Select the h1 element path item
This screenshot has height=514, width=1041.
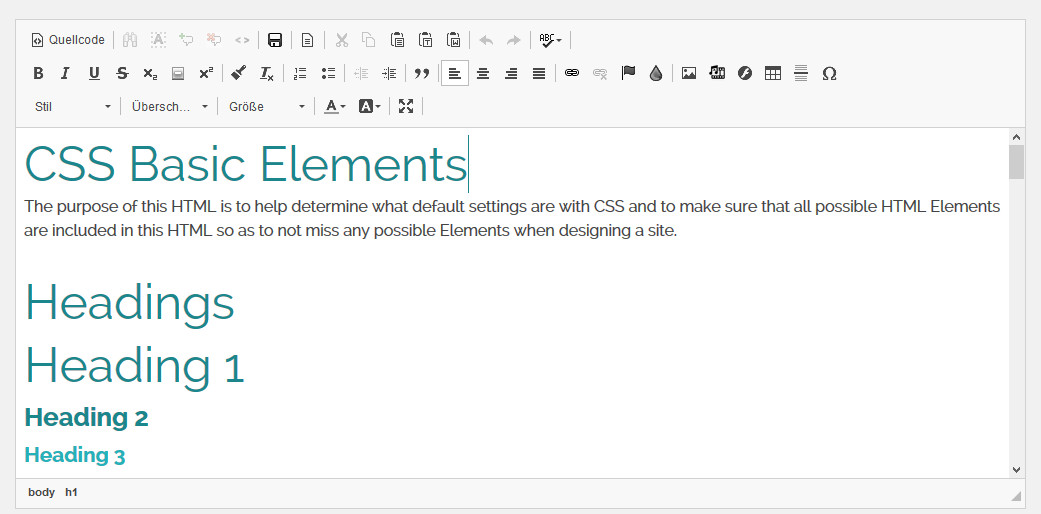(71, 492)
